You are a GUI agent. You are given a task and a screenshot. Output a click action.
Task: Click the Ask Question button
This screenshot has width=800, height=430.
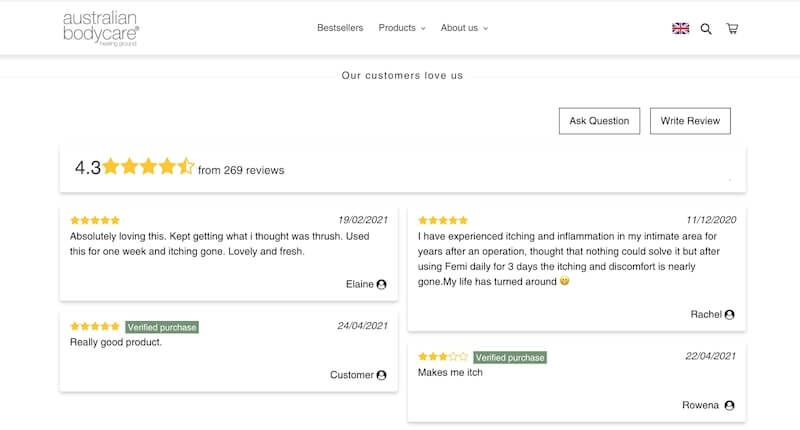point(599,121)
